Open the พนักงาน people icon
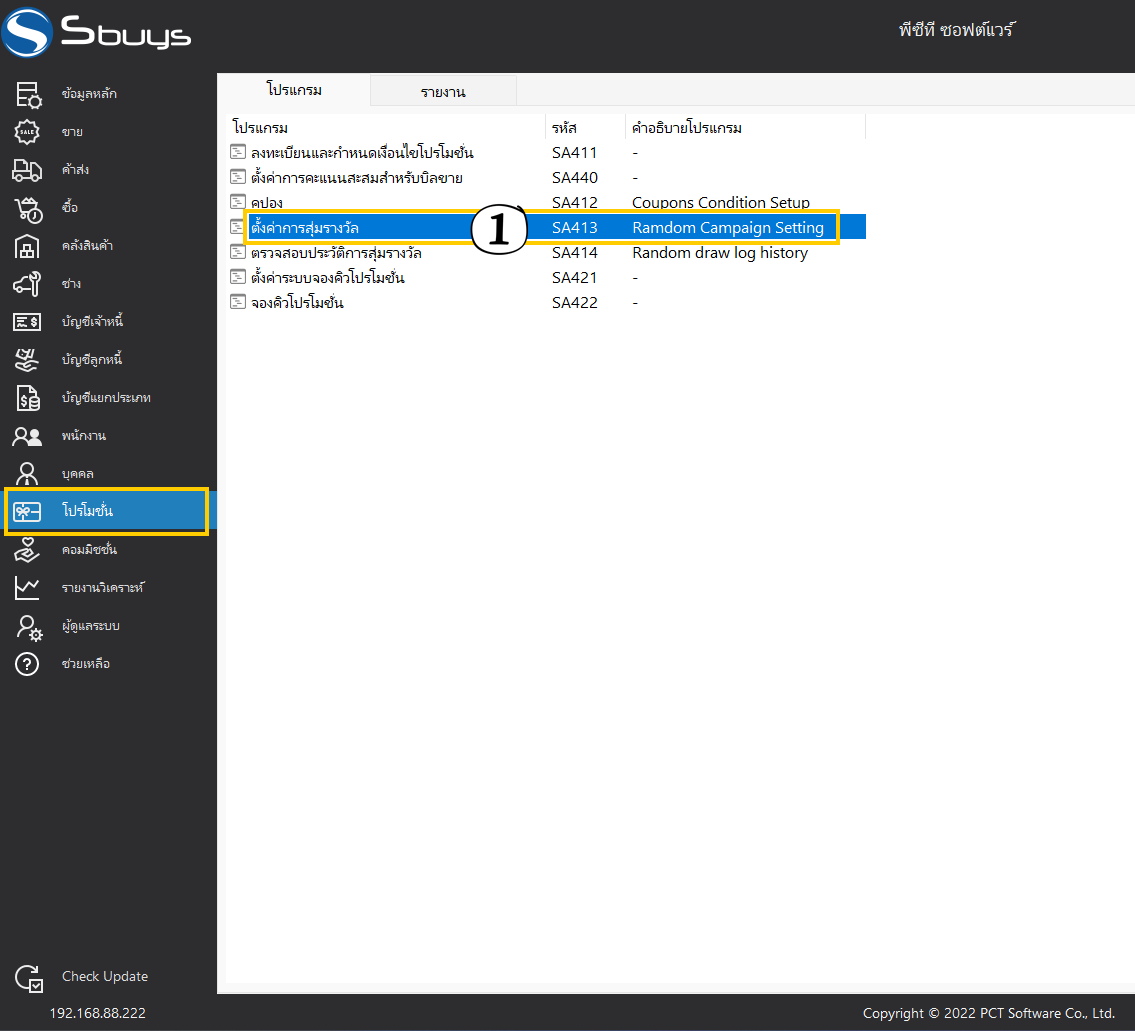This screenshot has height=1031, width=1135. tap(27, 436)
